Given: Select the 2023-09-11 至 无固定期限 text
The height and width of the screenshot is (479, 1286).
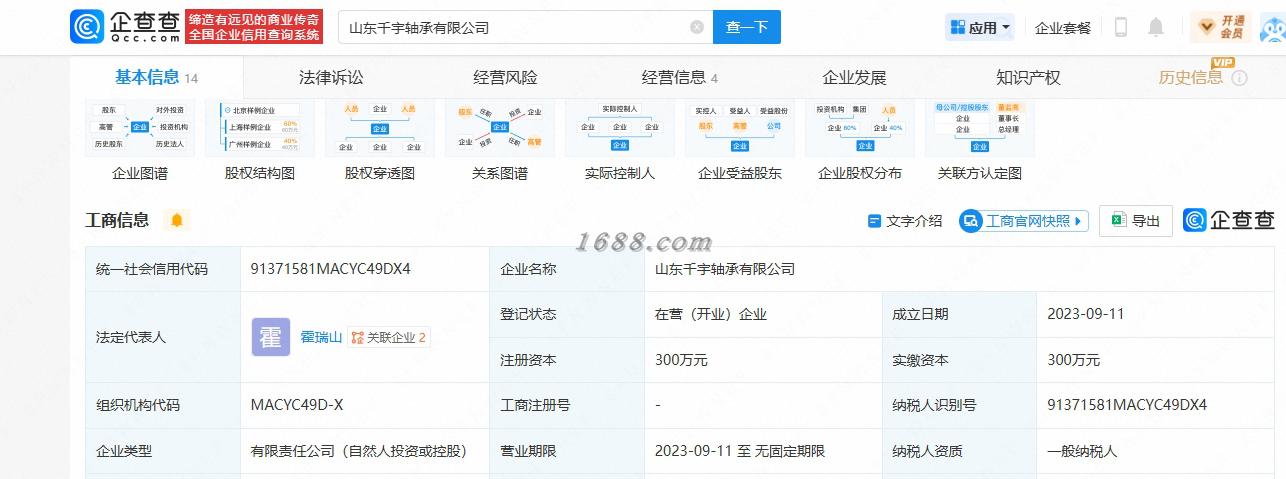Looking at the screenshot, I should pyautogui.click(x=740, y=451).
